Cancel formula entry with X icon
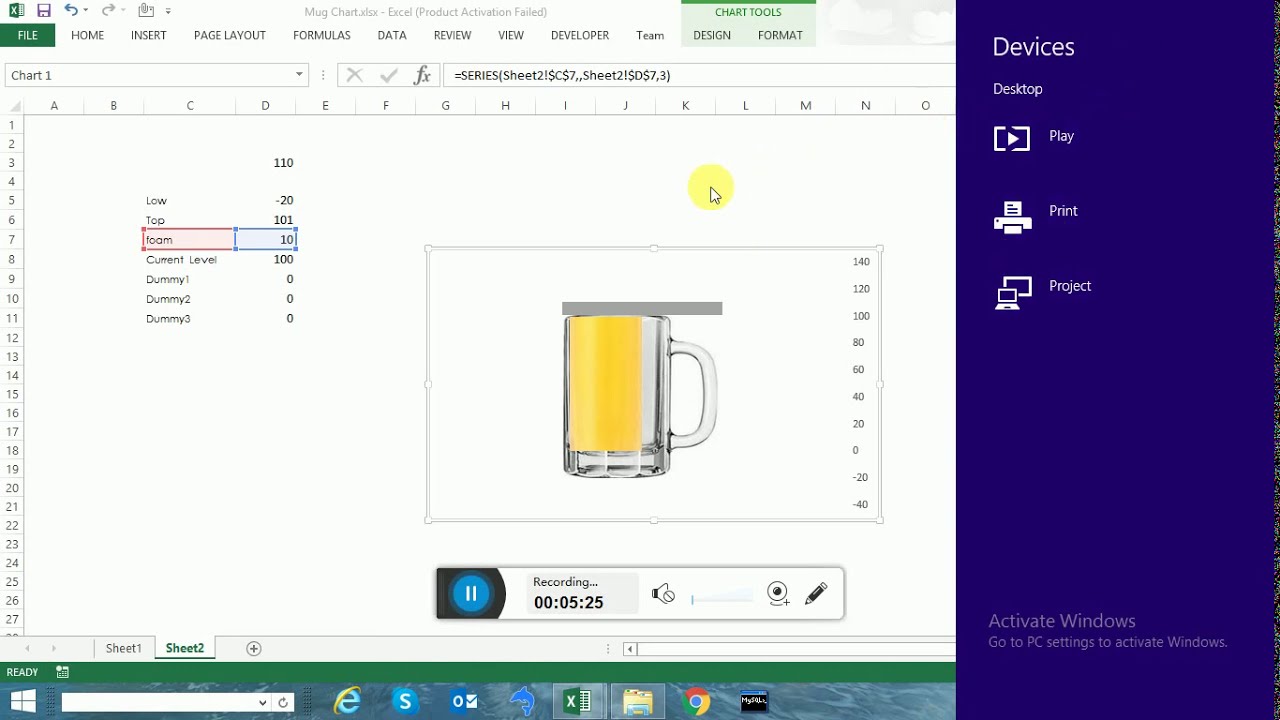Viewport: 1280px width, 720px height. 354,75
